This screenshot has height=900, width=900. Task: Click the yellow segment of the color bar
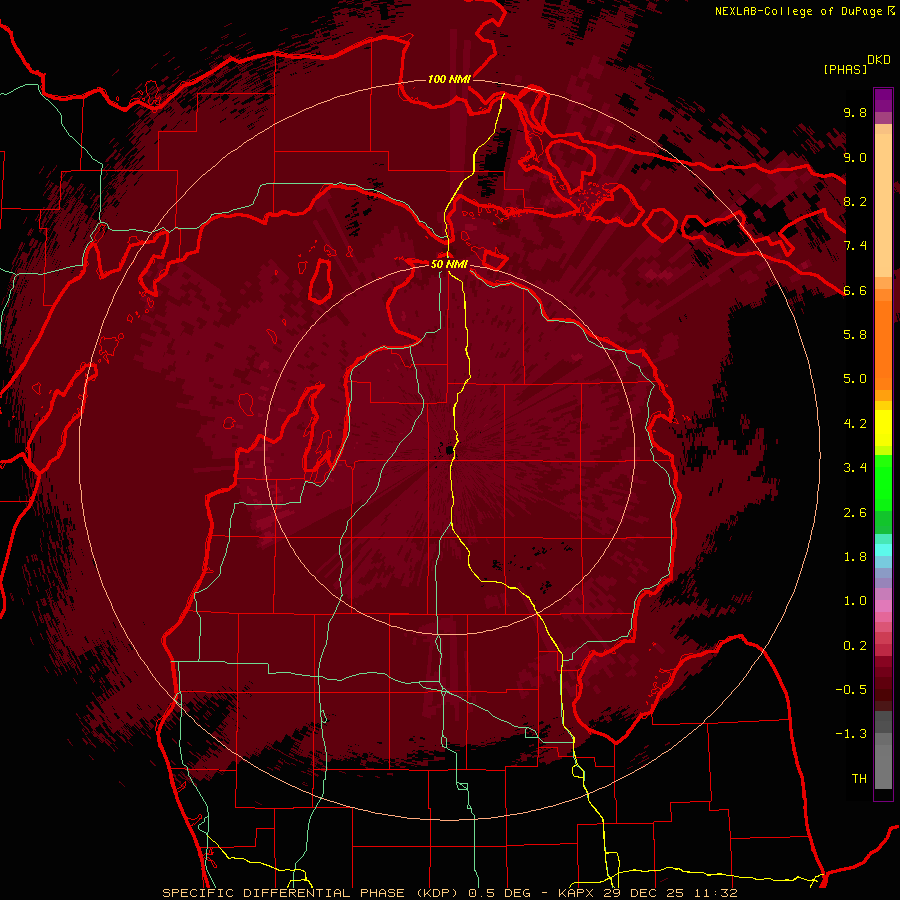883,428
